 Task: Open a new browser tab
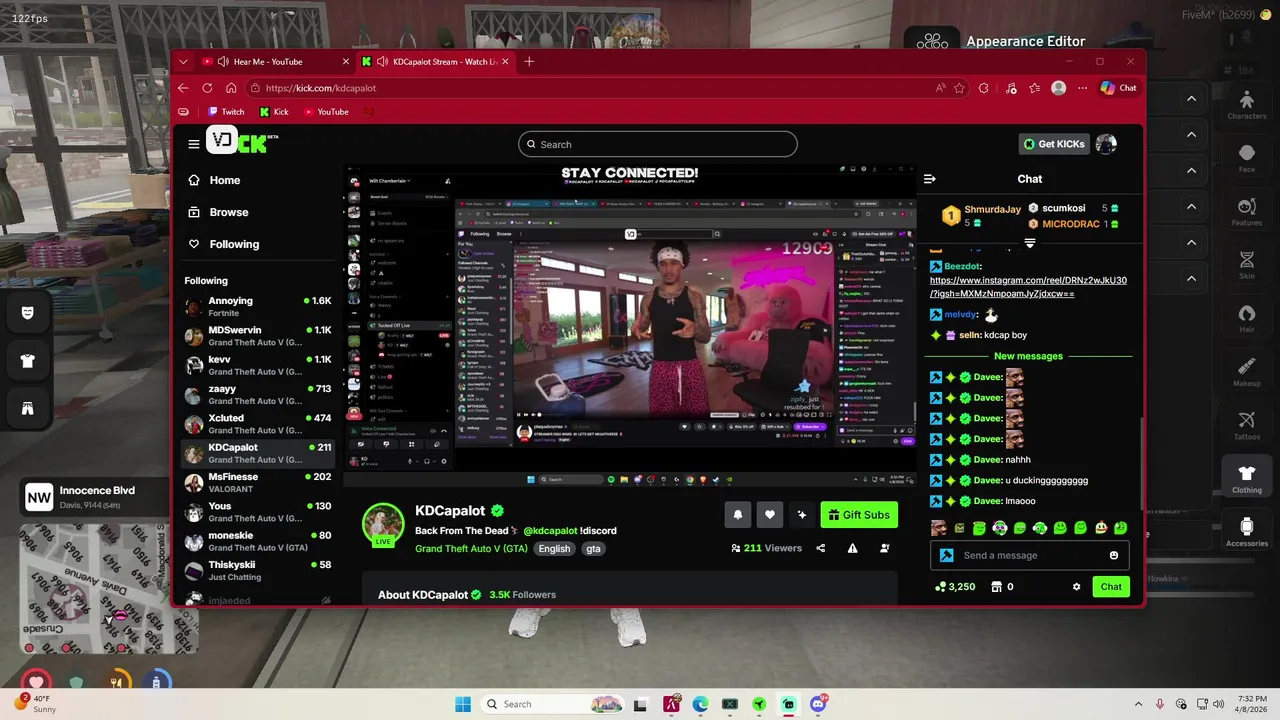click(529, 61)
